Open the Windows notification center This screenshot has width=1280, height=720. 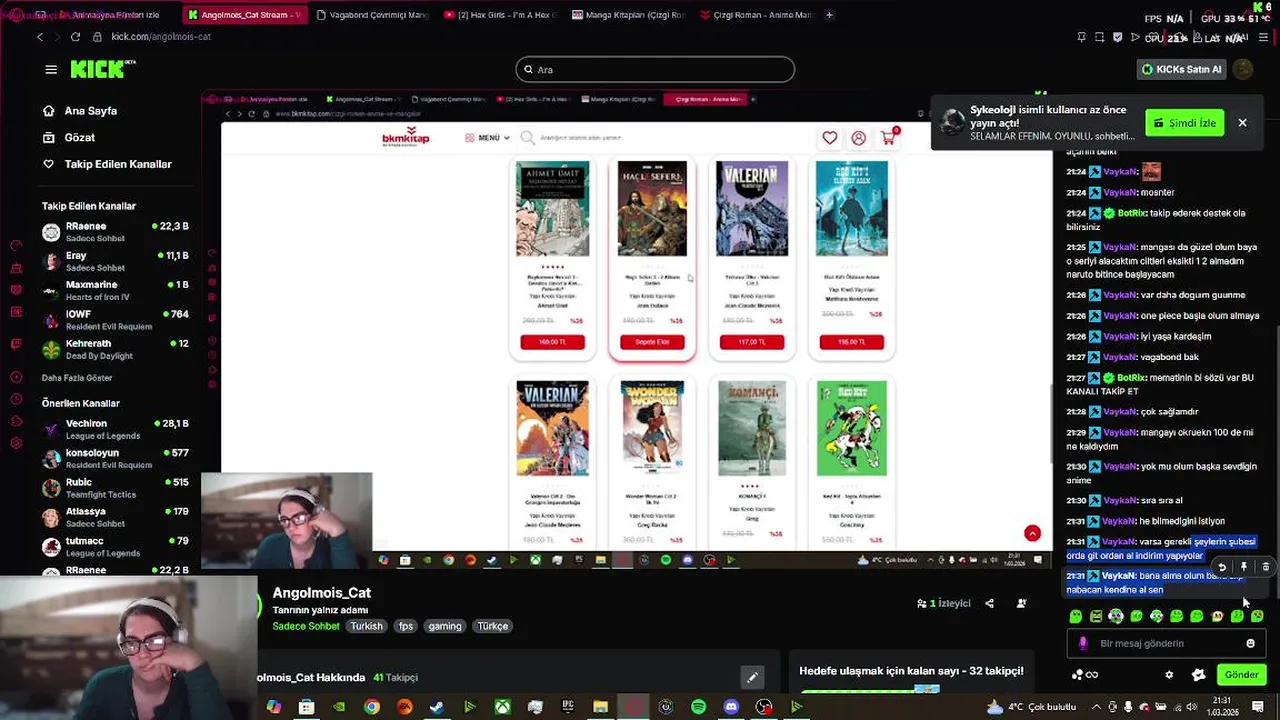click(1258, 707)
